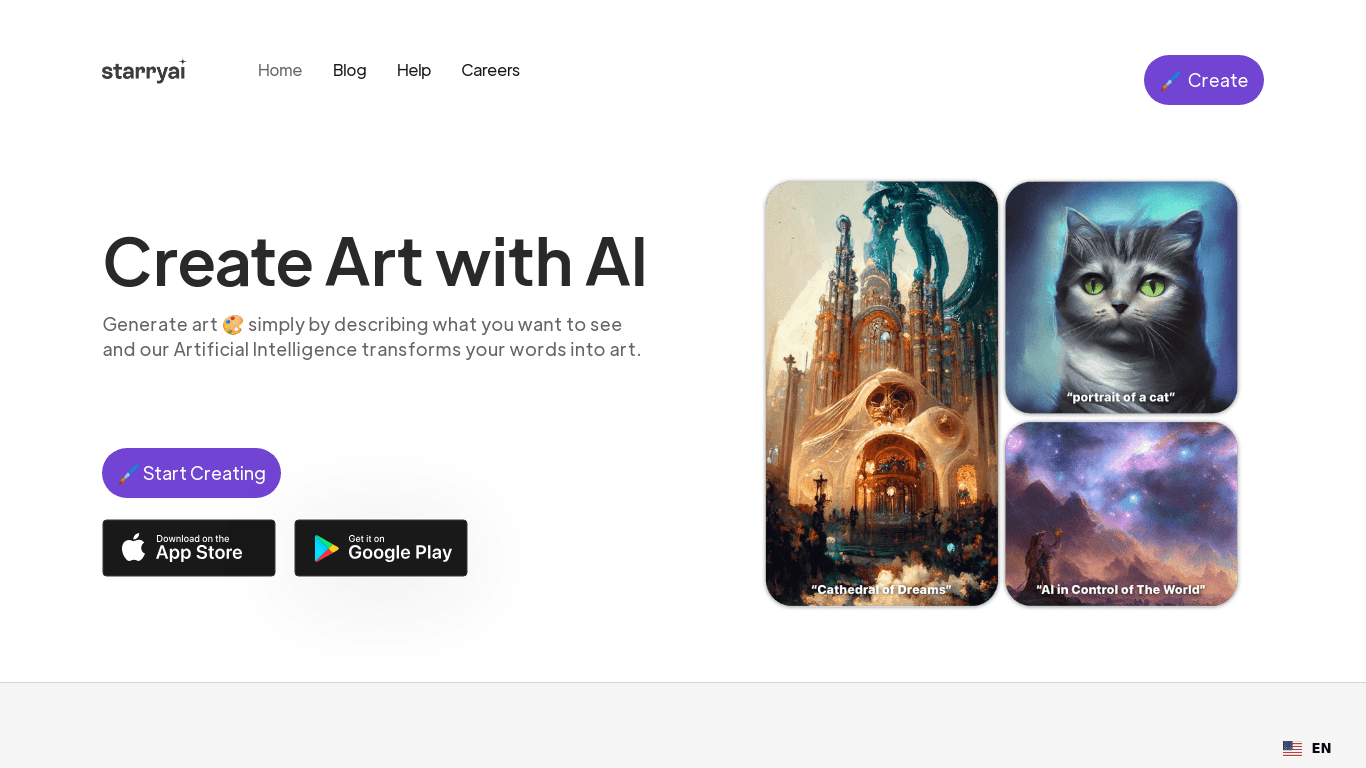Open the EN language selector
Image resolution: width=1366 pixels, height=768 pixels.
1307,748
